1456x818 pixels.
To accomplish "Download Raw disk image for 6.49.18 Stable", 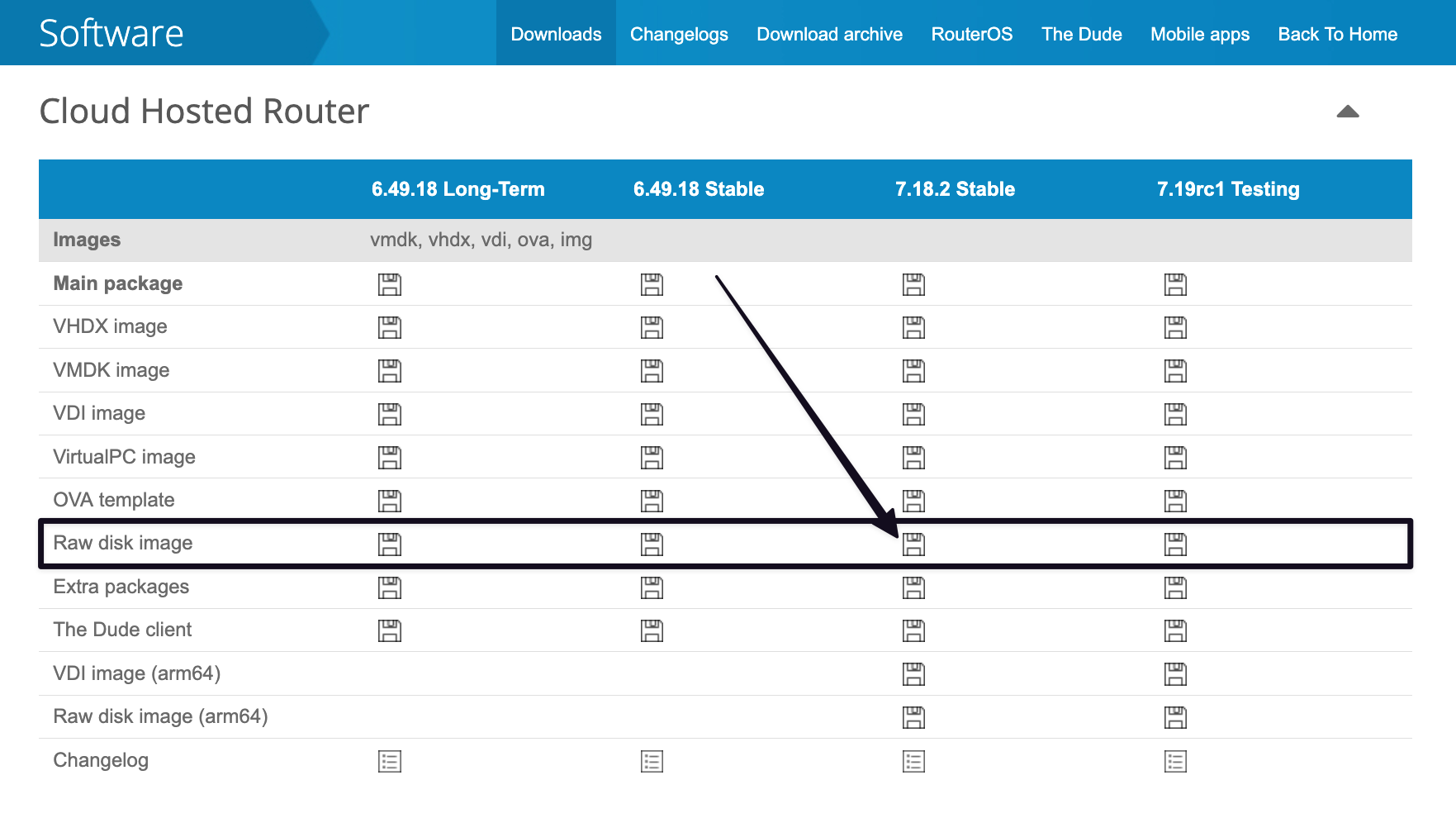I will [x=652, y=545].
